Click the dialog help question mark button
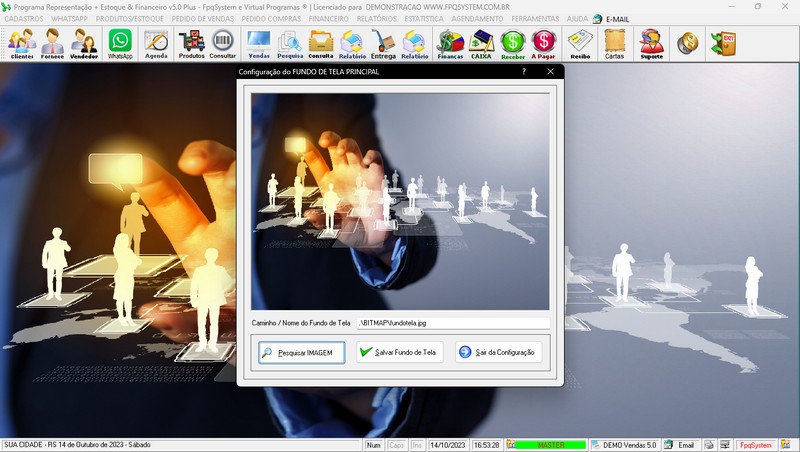The image size is (800, 452). point(524,71)
